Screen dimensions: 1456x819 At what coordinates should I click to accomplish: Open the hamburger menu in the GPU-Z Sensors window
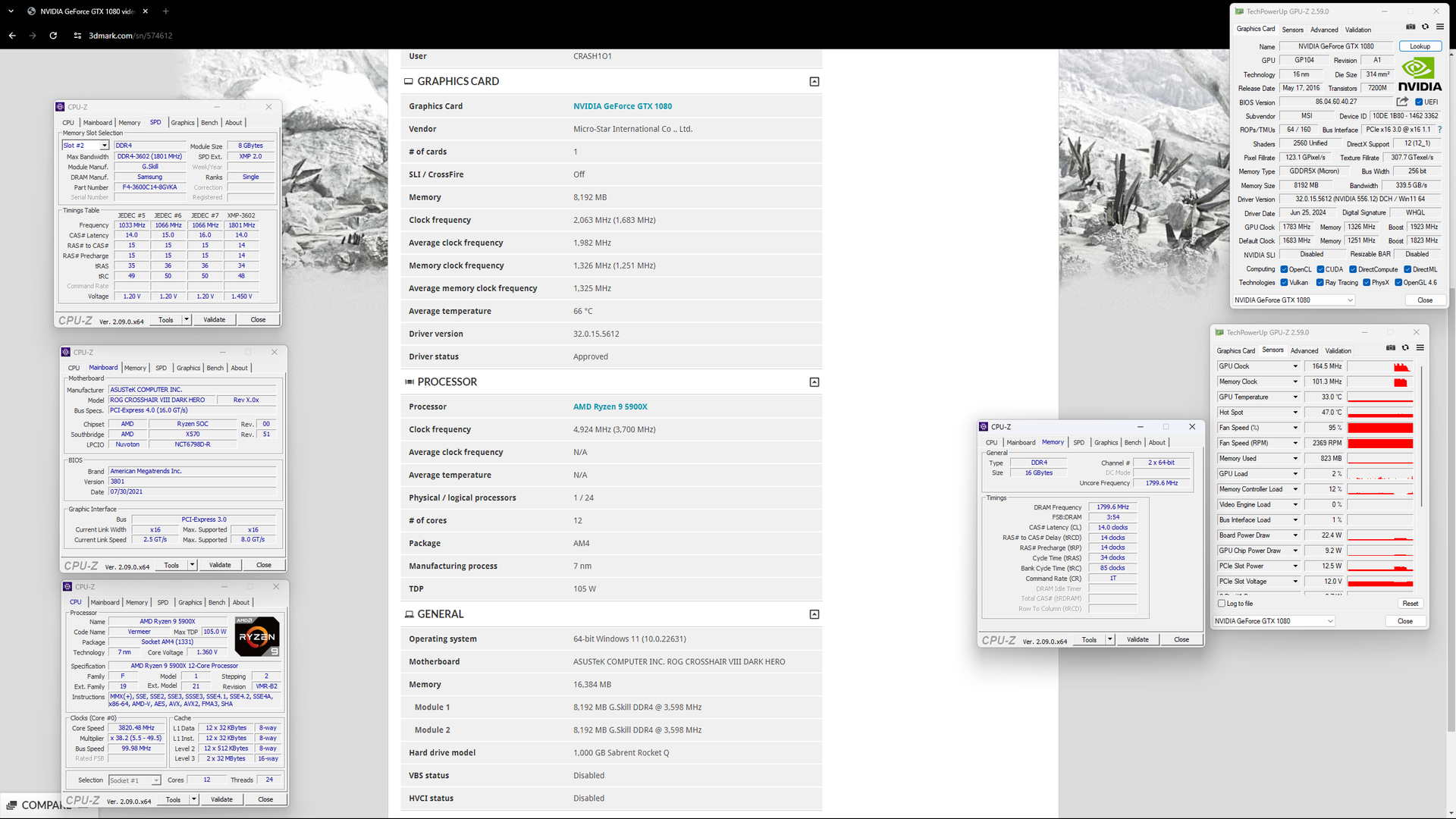(x=1420, y=348)
